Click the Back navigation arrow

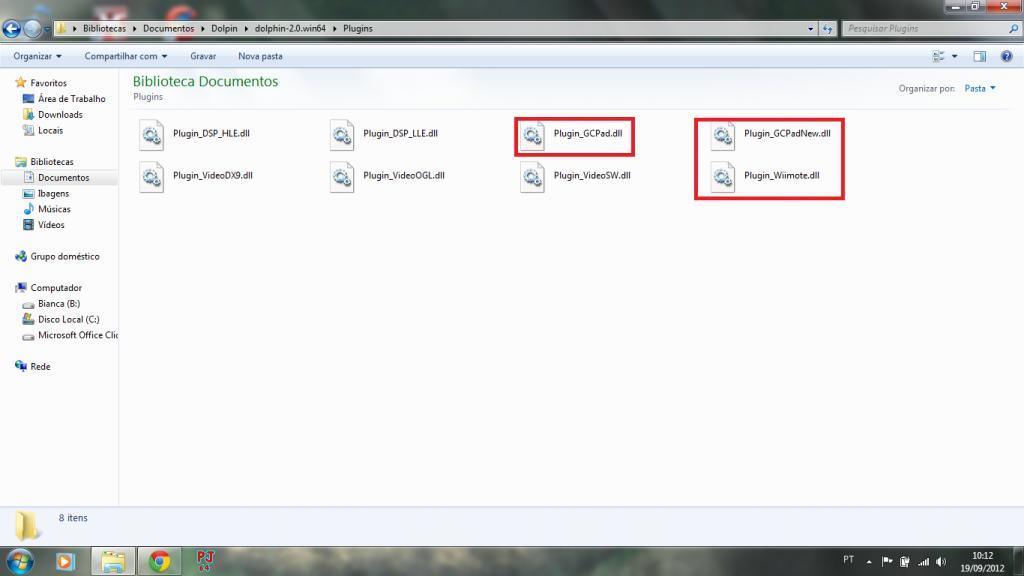click(x=11, y=29)
